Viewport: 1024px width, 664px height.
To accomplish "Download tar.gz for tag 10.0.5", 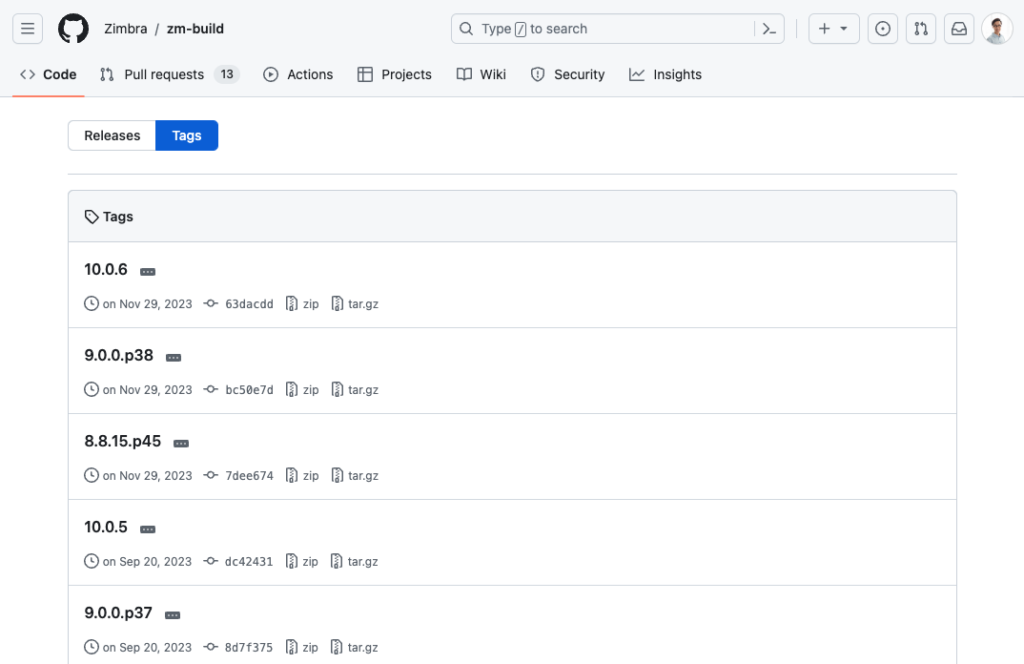I will pos(354,561).
